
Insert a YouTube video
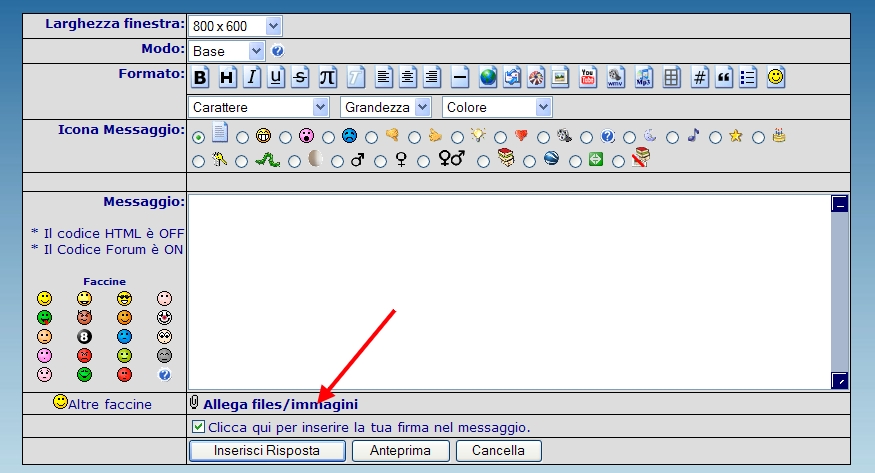588,77
